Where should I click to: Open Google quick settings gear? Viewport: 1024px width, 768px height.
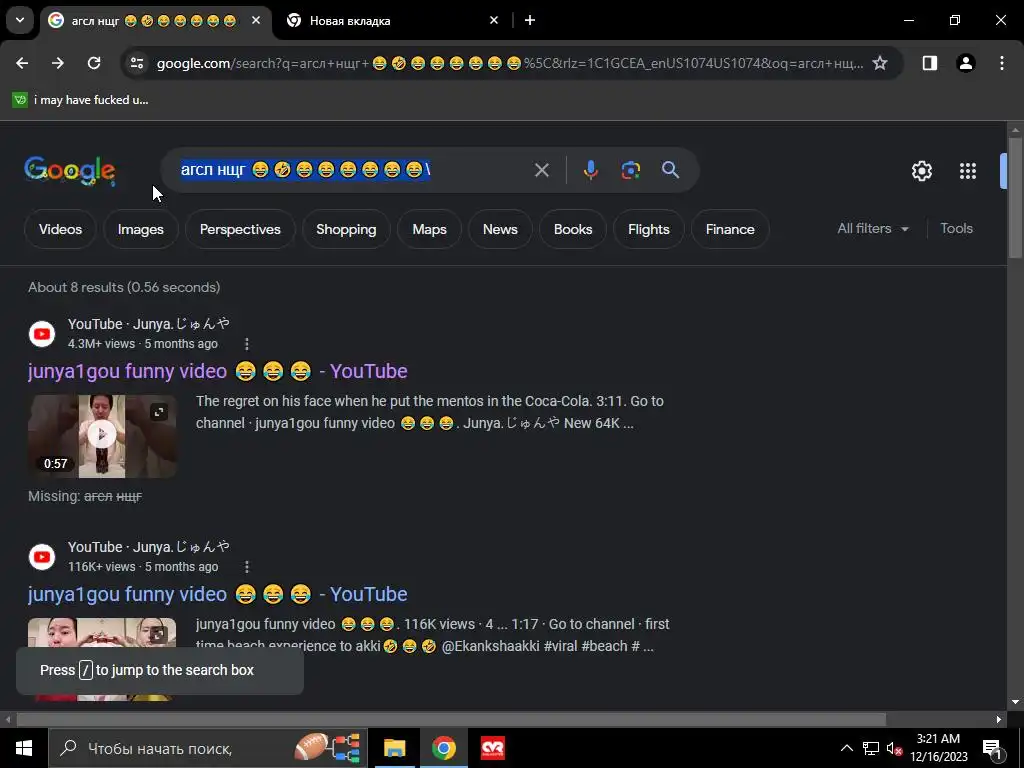click(922, 171)
